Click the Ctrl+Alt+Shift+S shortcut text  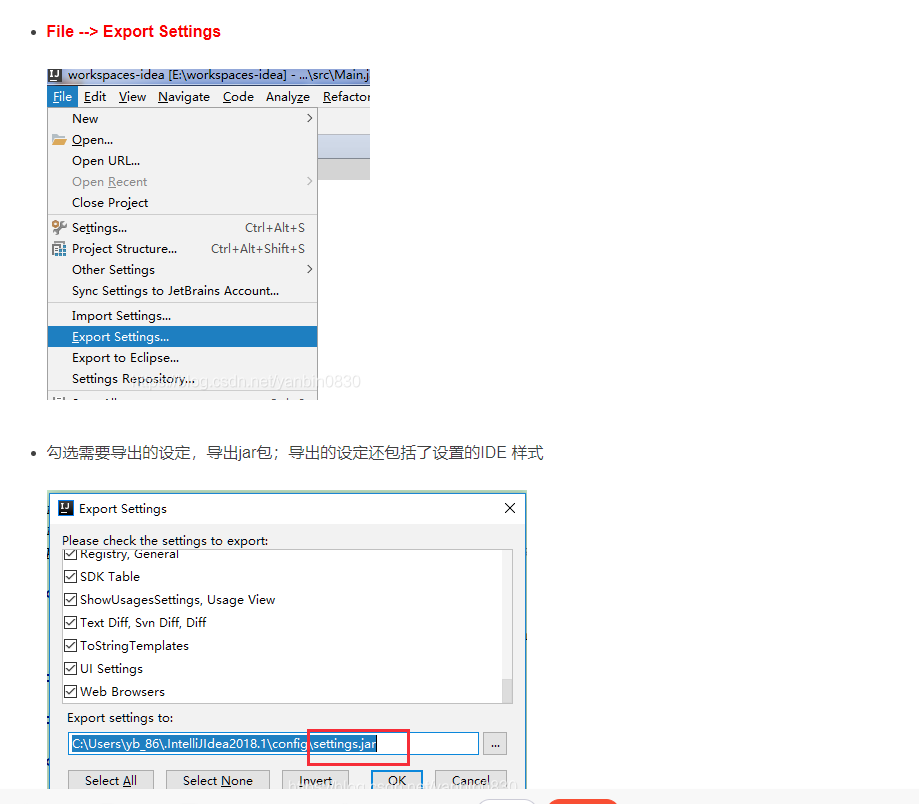[x=258, y=248]
